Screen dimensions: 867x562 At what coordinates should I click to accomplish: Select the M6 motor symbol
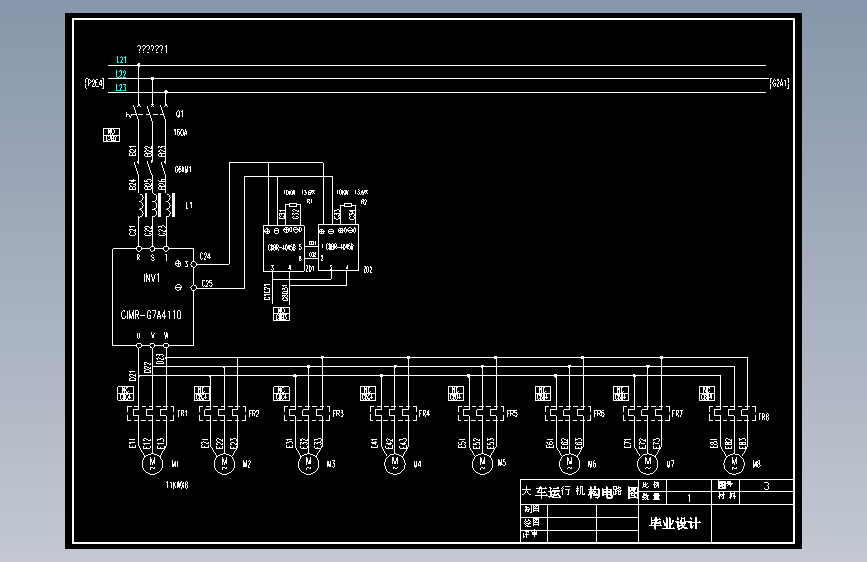(x=569, y=464)
